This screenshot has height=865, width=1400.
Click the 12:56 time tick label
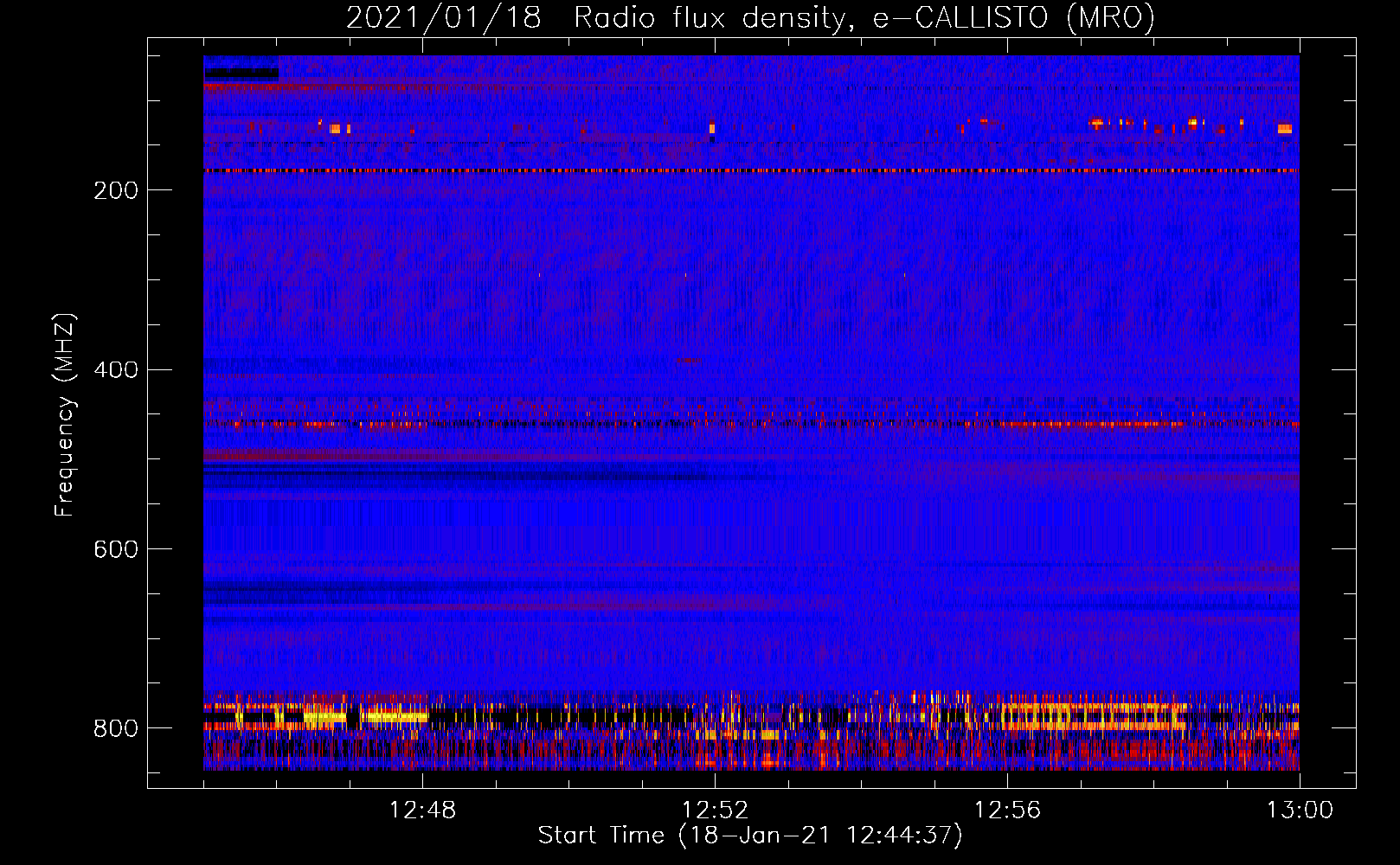1007,811
